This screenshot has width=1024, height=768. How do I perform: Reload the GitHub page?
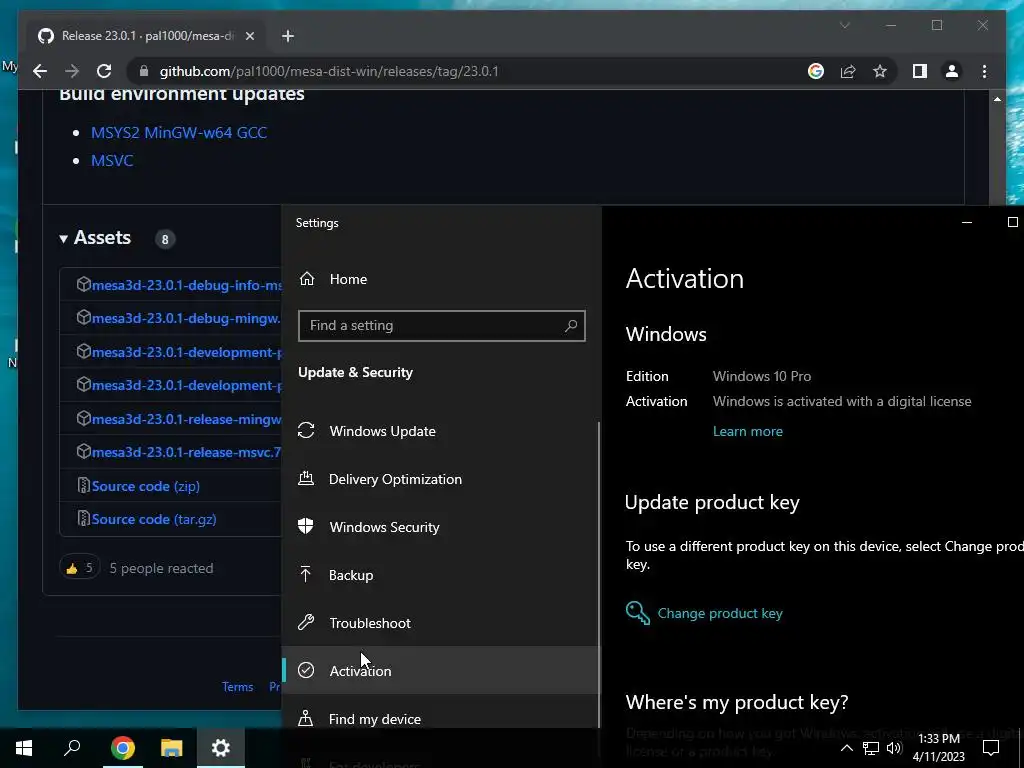(104, 71)
